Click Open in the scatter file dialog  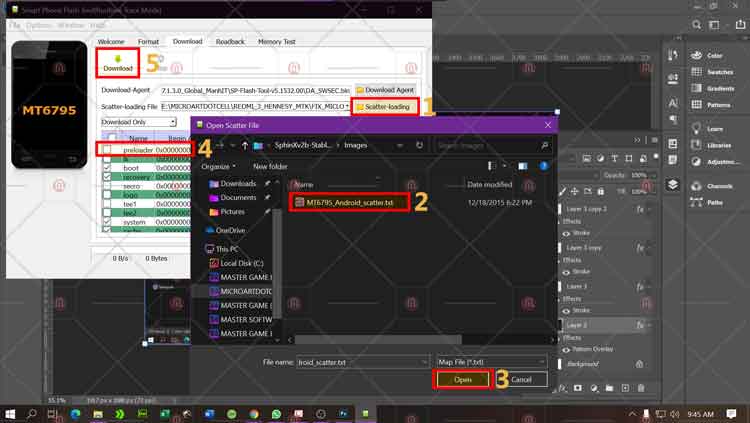[463, 379]
